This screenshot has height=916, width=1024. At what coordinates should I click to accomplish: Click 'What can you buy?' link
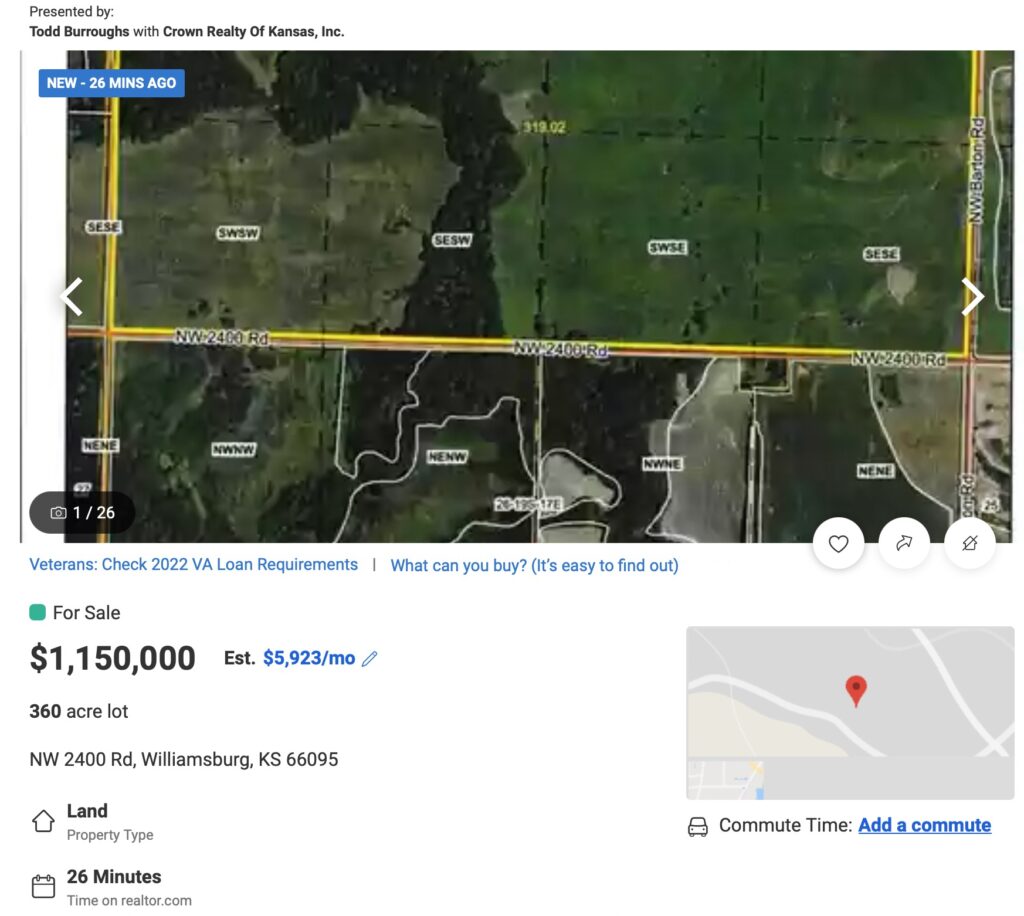(x=534, y=566)
